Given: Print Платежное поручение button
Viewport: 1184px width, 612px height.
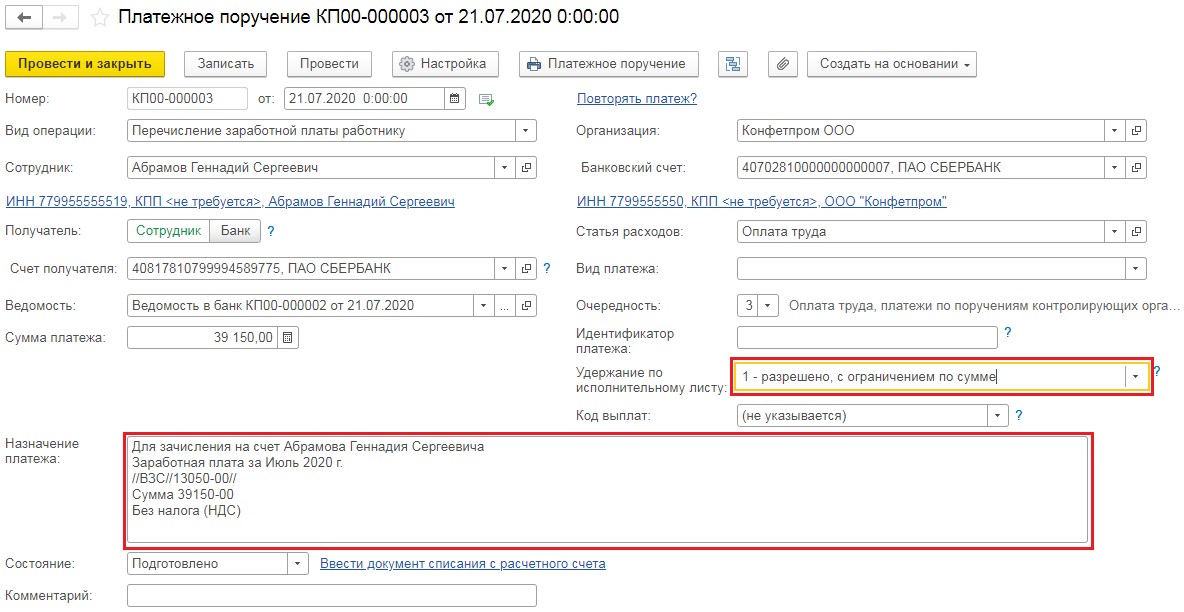Looking at the screenshot, I should click(609, 64).
